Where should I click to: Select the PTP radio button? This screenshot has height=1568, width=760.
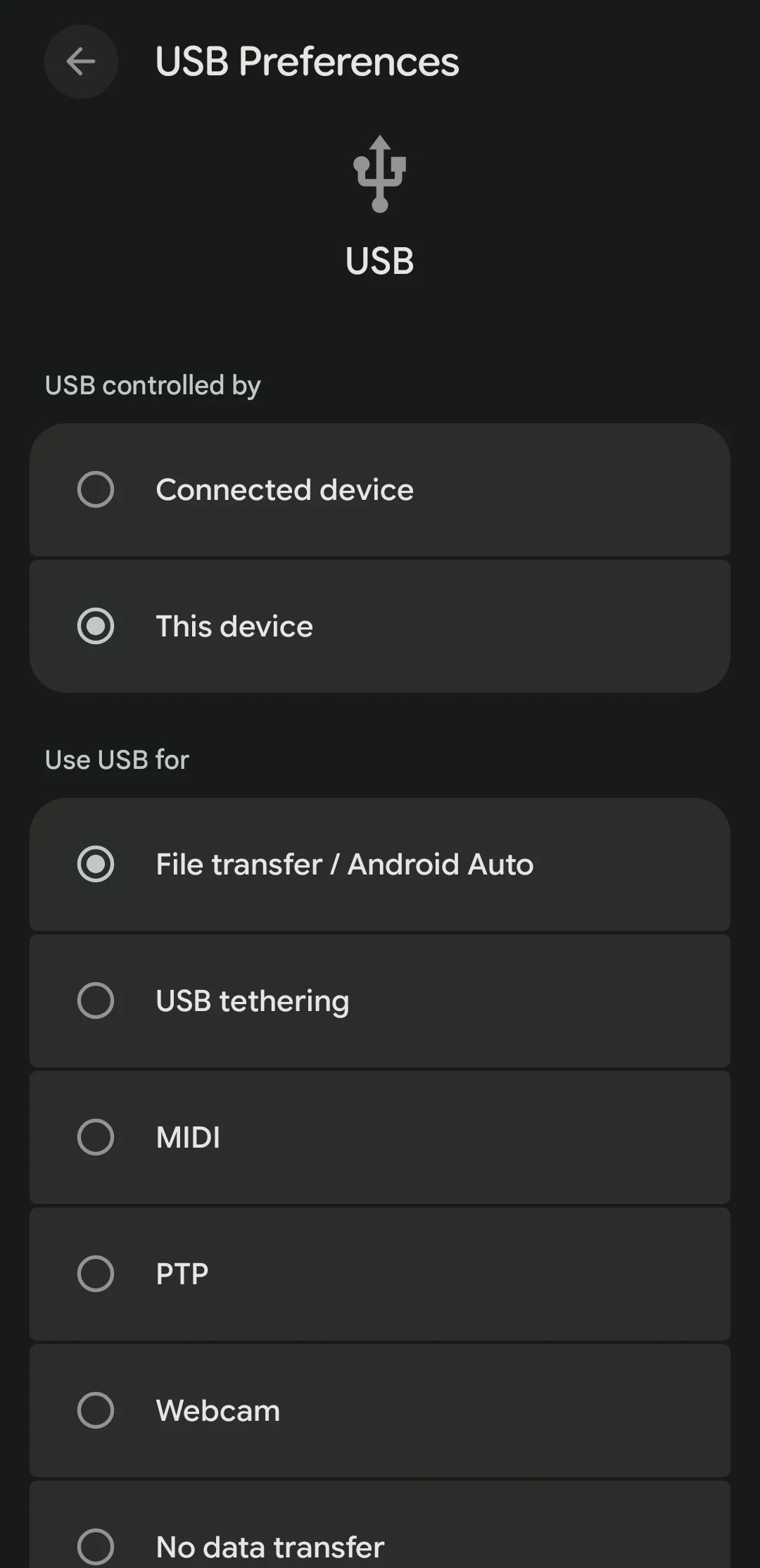click(x=96, y=1274)
